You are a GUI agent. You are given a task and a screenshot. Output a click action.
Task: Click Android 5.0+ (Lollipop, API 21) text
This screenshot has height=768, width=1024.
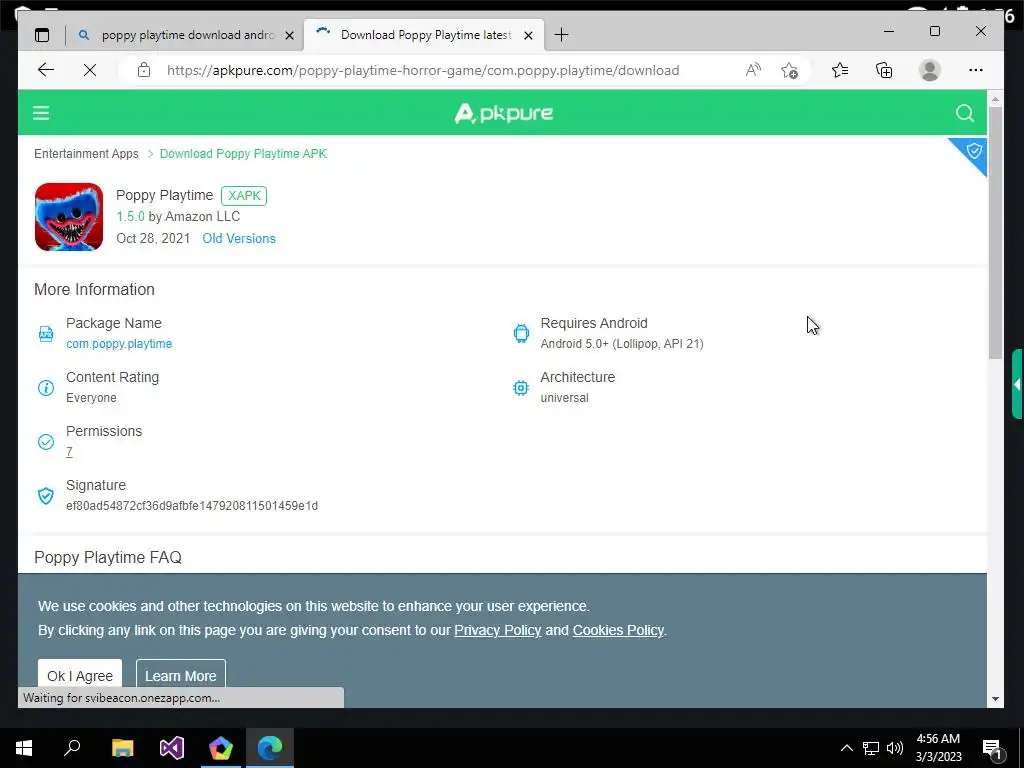tap(622, 344)
